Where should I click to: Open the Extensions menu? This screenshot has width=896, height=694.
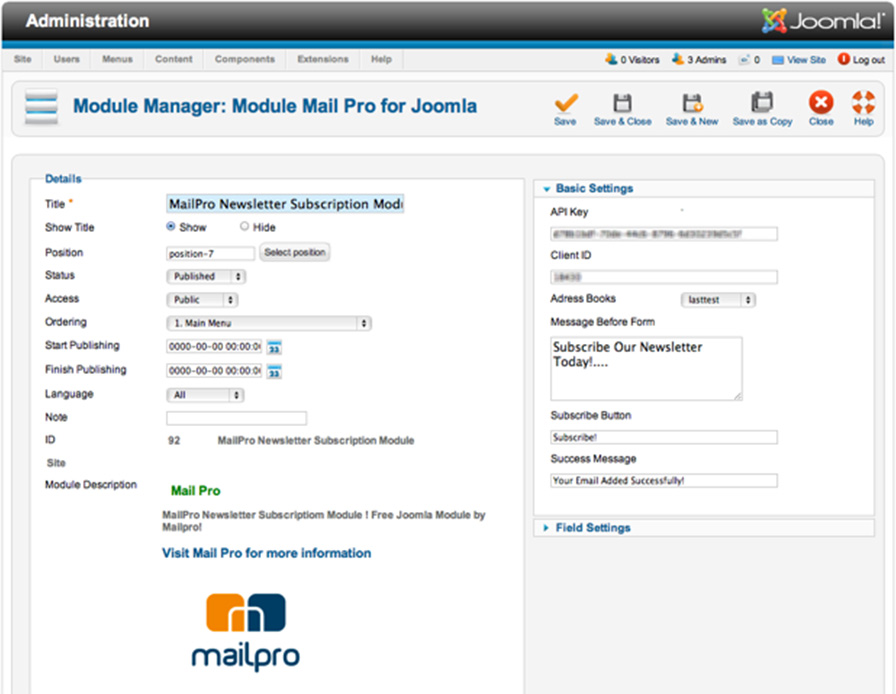coord(323,59)
